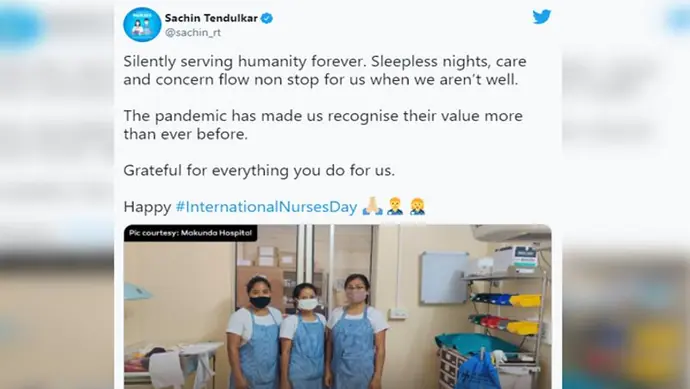
Task: Click the Twitter bird logo
Action: coord(542,17)
